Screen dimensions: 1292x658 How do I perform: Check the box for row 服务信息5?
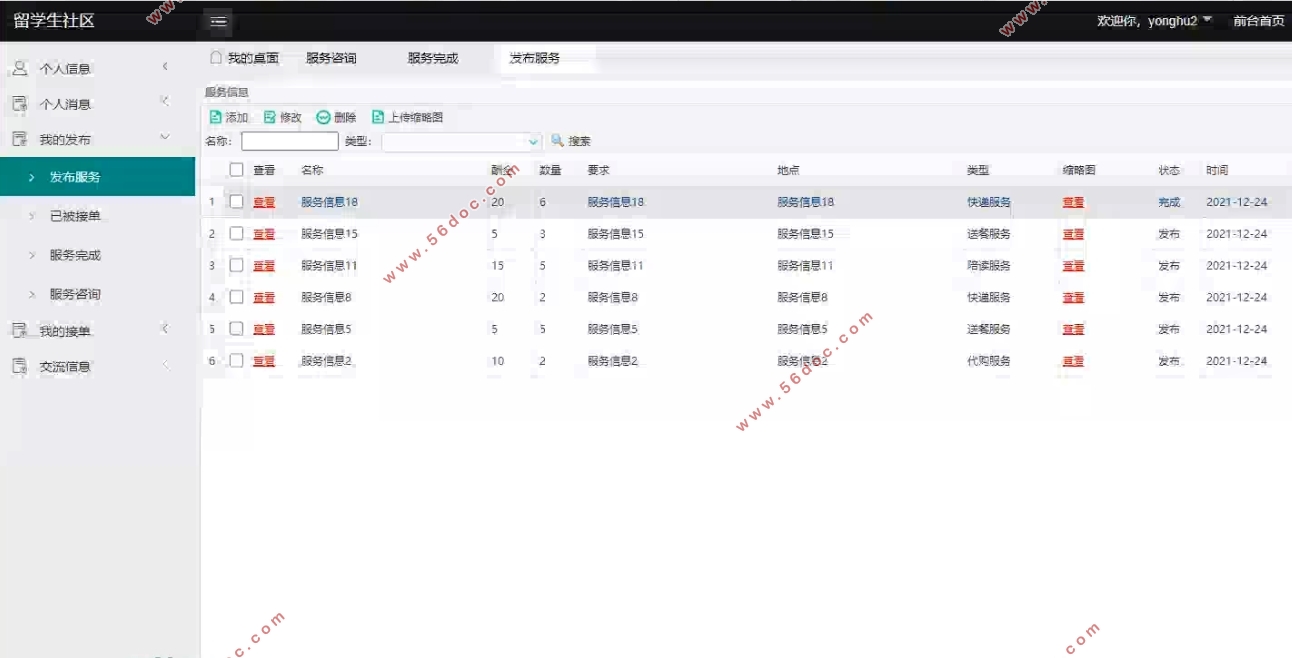(x=236, y=328)
